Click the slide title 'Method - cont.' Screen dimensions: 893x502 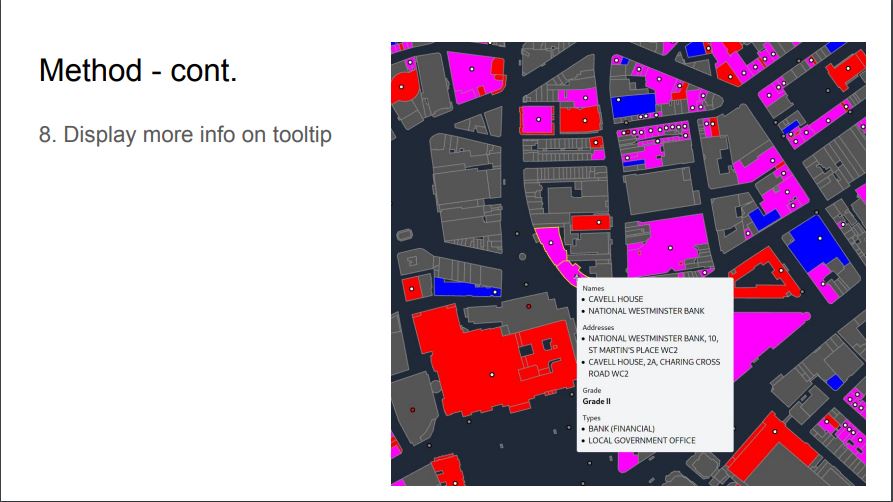pos(138,71)
